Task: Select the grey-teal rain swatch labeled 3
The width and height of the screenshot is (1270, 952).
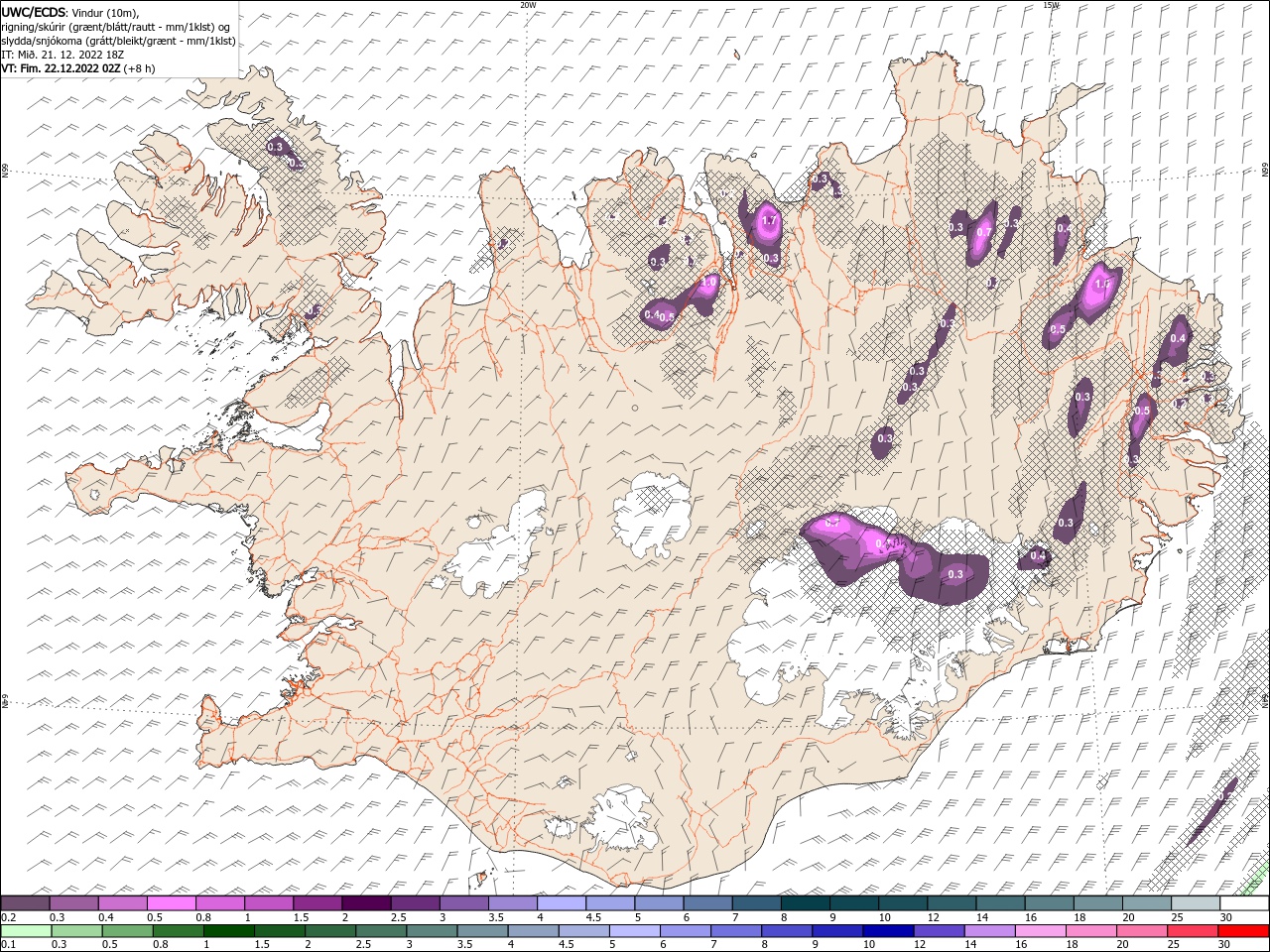Action: point(432,931)
